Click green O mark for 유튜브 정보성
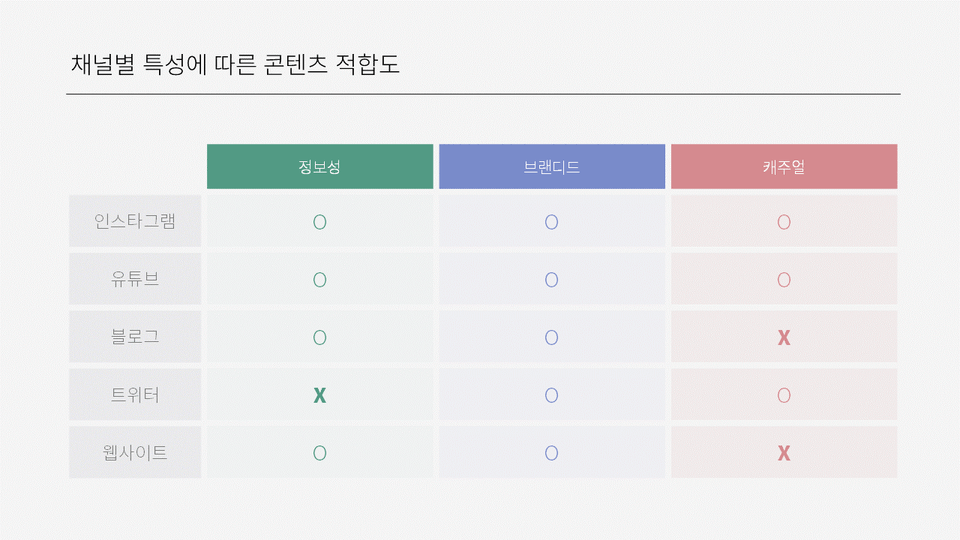The width and height of the screenshot is (960, 540). (320, 280)
